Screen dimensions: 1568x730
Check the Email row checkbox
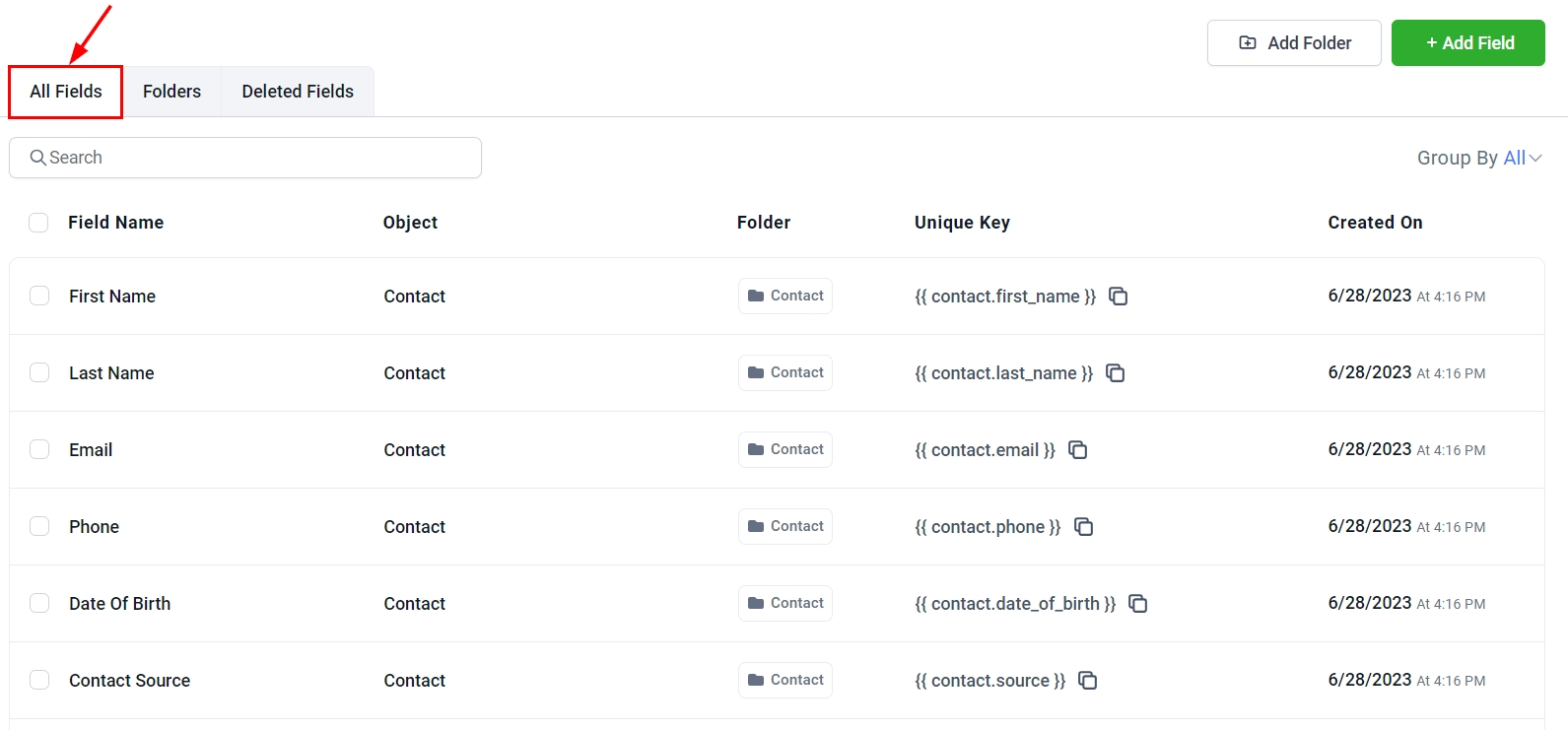(x=39, y=450)
